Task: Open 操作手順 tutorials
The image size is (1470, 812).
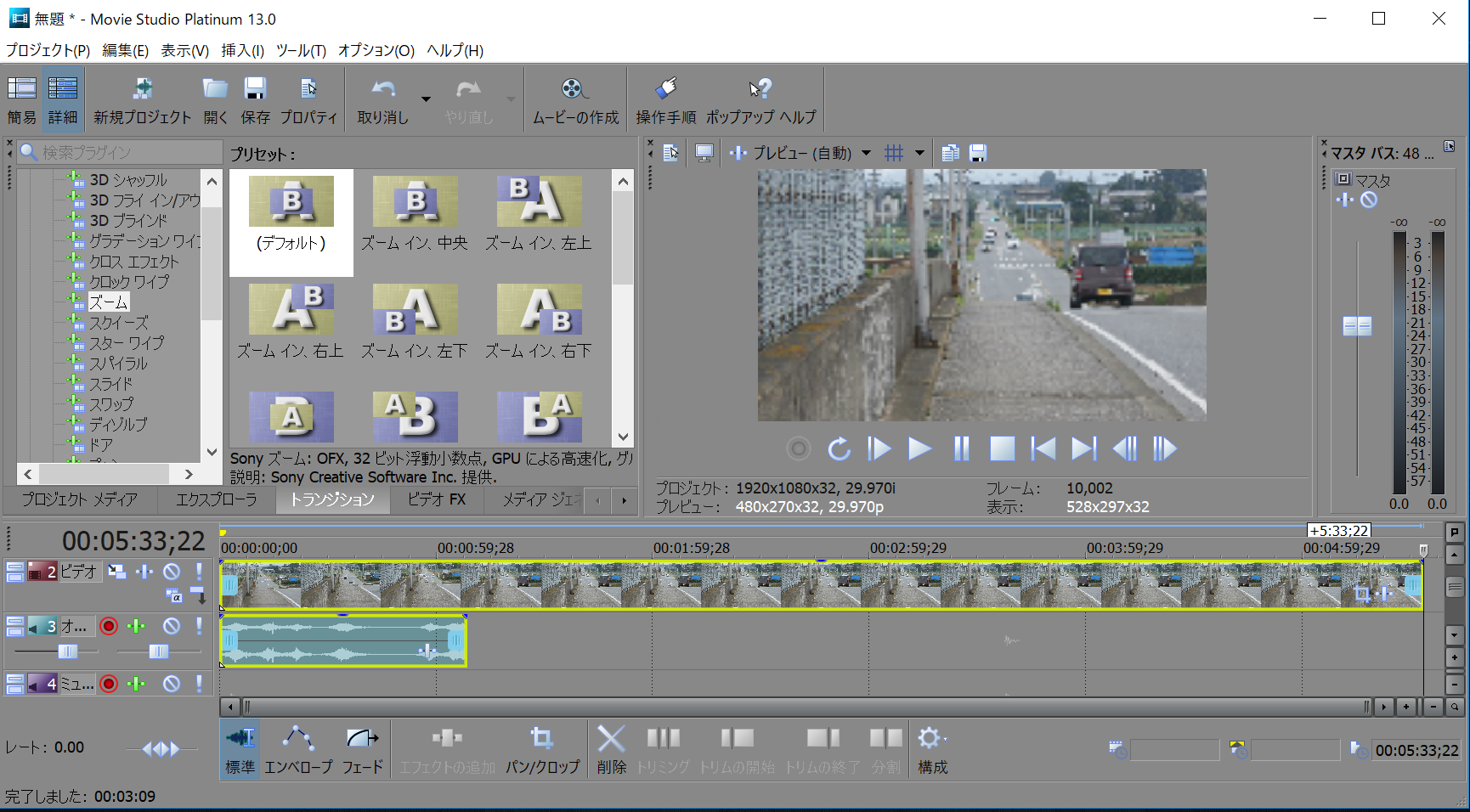Action: (666, 99)
